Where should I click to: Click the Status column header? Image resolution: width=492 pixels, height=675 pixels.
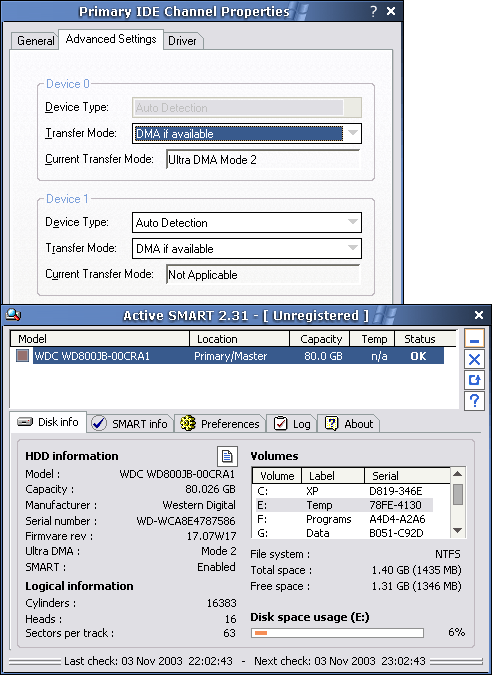pyautogui.click(x=425, y=339)
